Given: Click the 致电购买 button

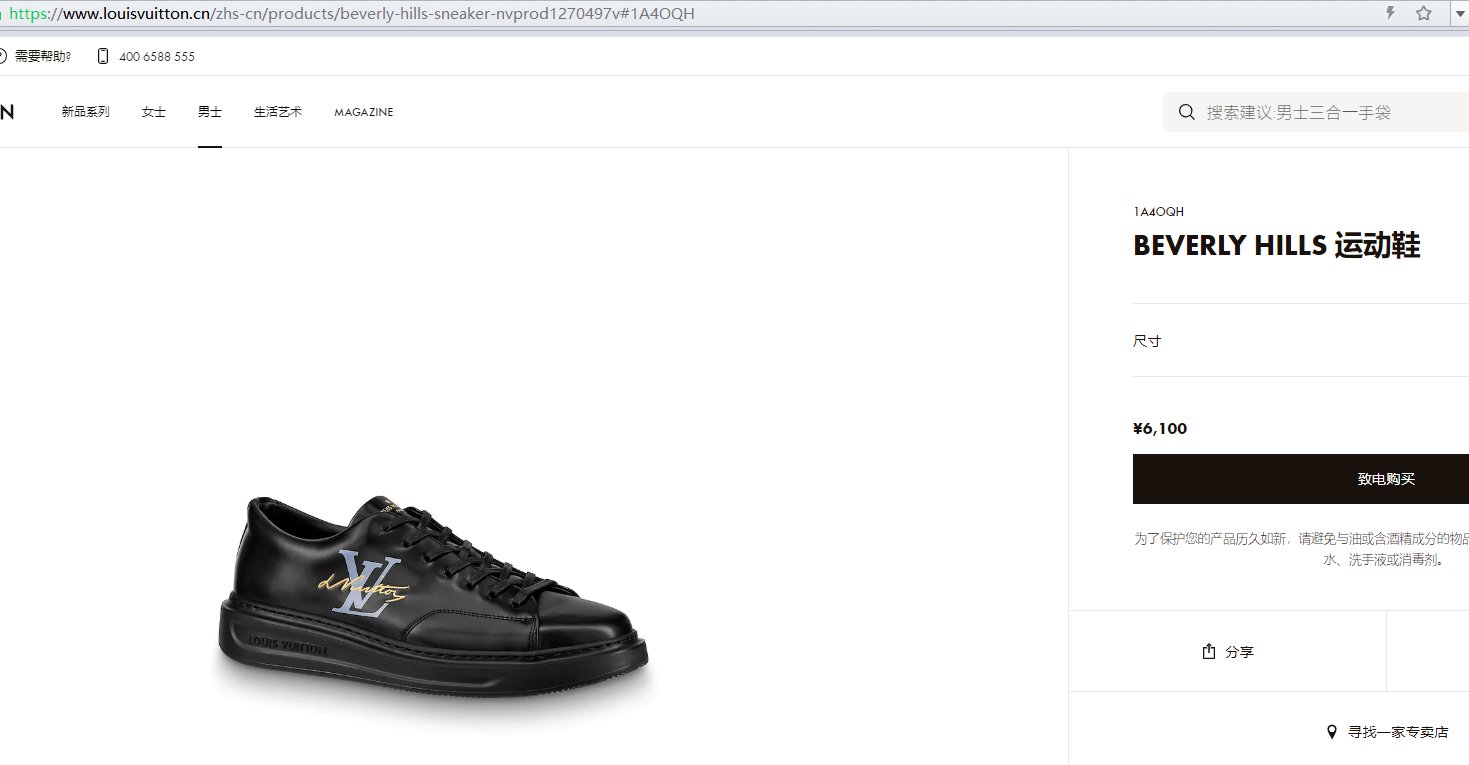Looking at the screenshot, I should (1301, 479).
